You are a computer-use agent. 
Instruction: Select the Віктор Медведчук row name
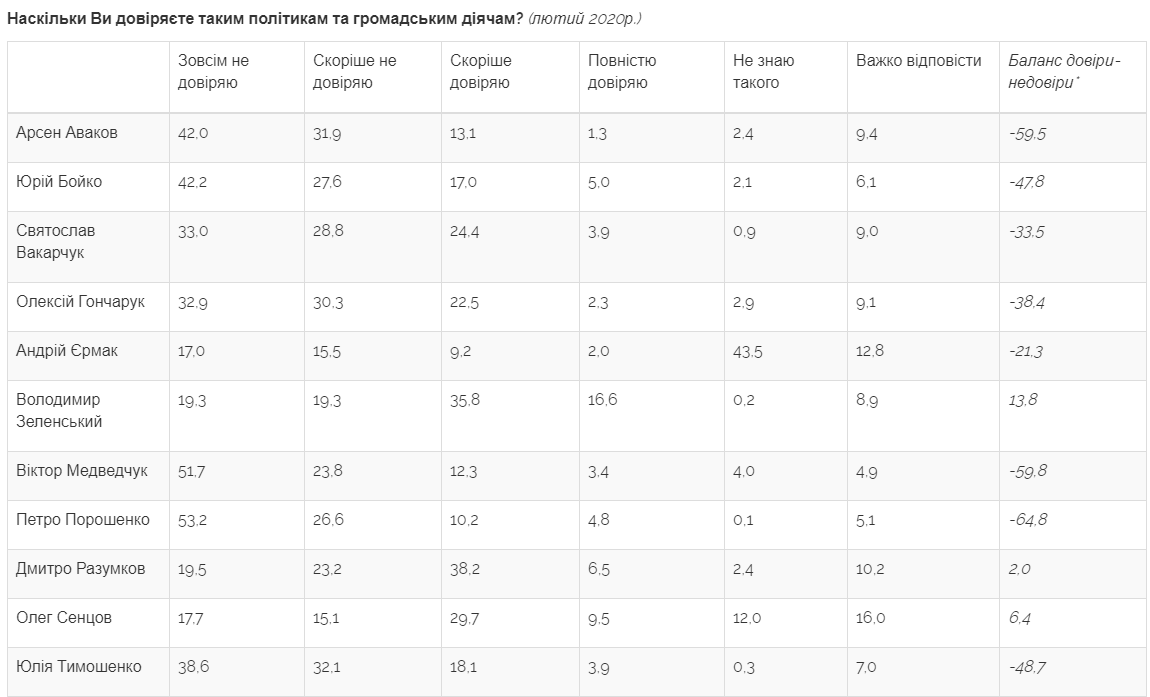[82, 470]
